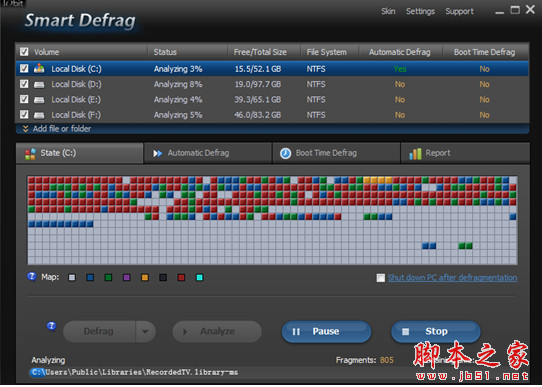Click the Report bar chart icon

(415, 154)
